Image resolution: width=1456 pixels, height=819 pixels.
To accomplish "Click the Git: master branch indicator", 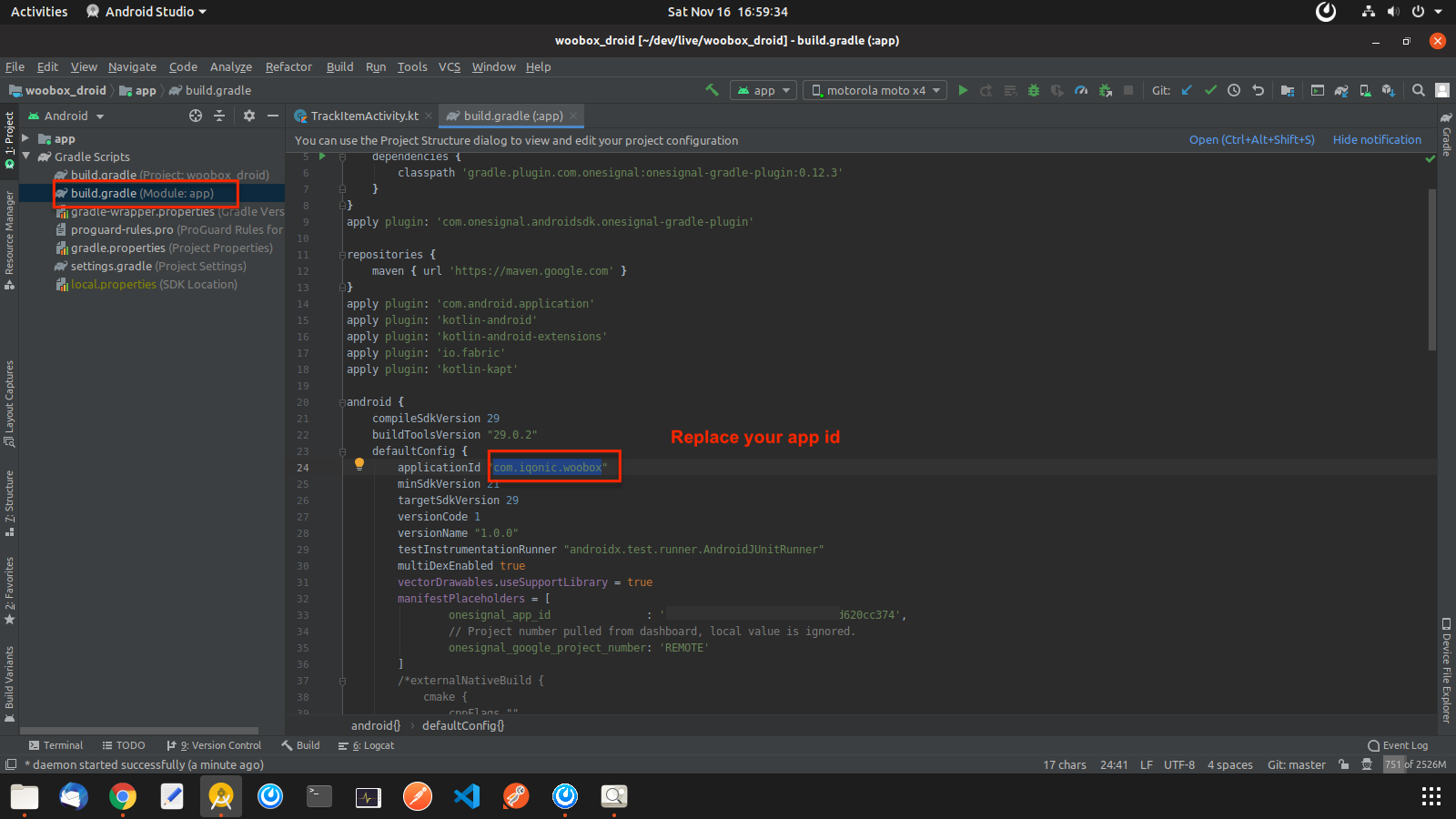I will [1296, 764].
